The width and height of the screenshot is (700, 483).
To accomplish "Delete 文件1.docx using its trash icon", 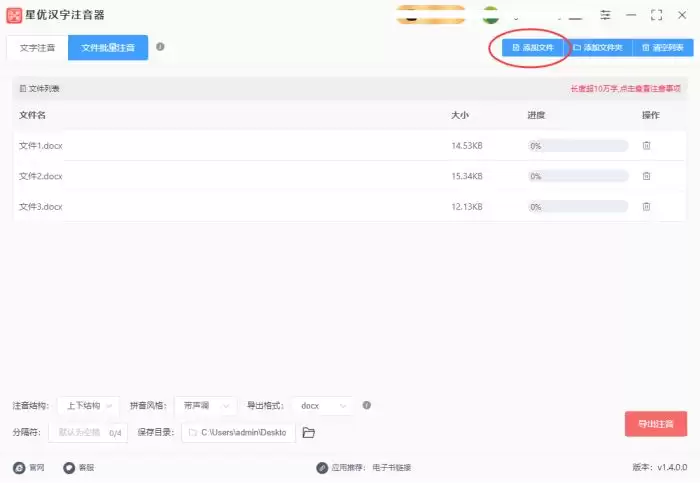I will [x=646, y=146].
